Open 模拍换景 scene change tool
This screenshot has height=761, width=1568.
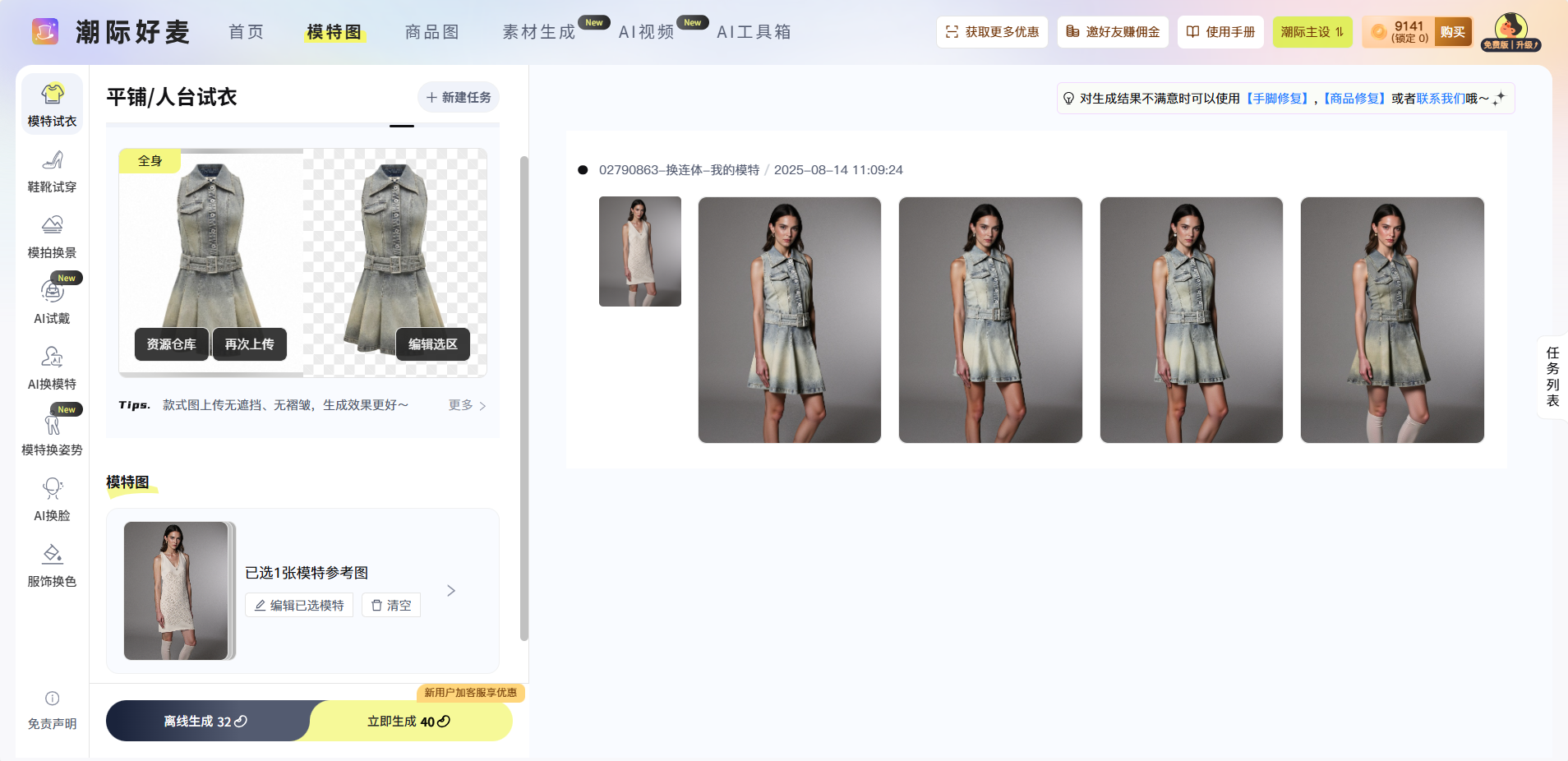pos(52,237)
